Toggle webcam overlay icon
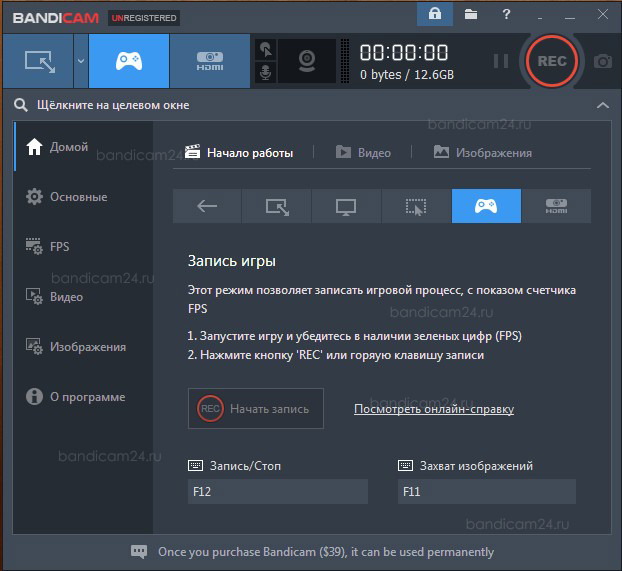This screenshot has width=622, height=571. click(x=307, y=61)
